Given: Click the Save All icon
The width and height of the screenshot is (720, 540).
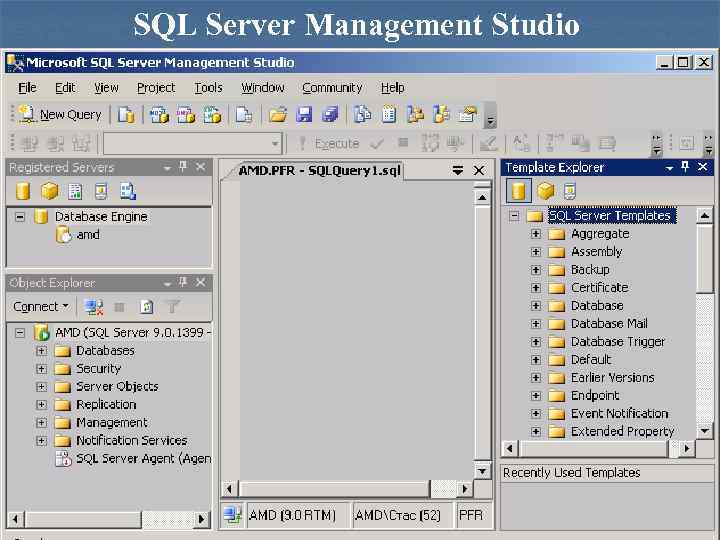Looking at the screenshot, I should [x=330, y=115].
